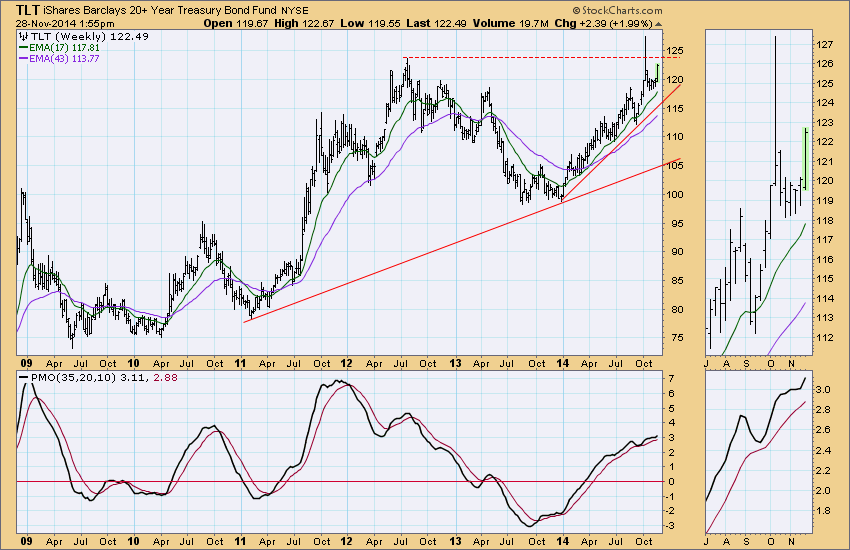Viewport: 850px width, 550px height.
Task: Click the 125 level on main price scale
Action: pos(676,51)
